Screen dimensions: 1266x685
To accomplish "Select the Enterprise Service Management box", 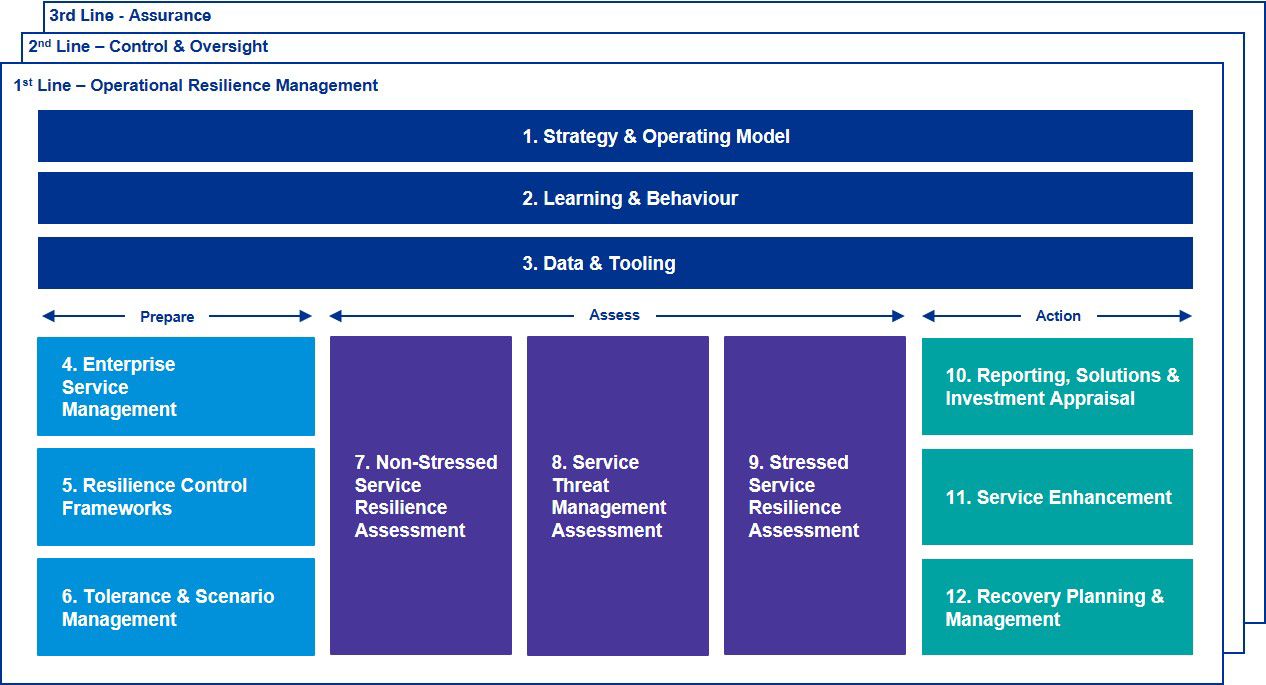I will coord(176,387).
